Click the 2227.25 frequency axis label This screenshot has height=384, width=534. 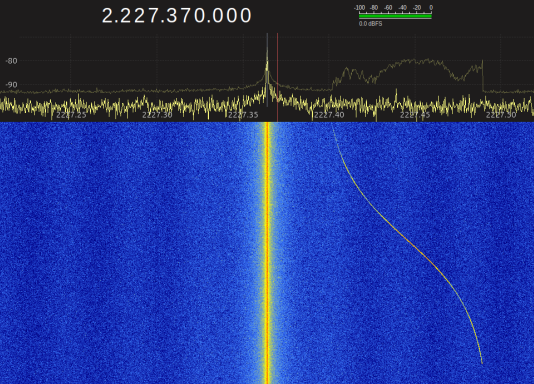71,115
